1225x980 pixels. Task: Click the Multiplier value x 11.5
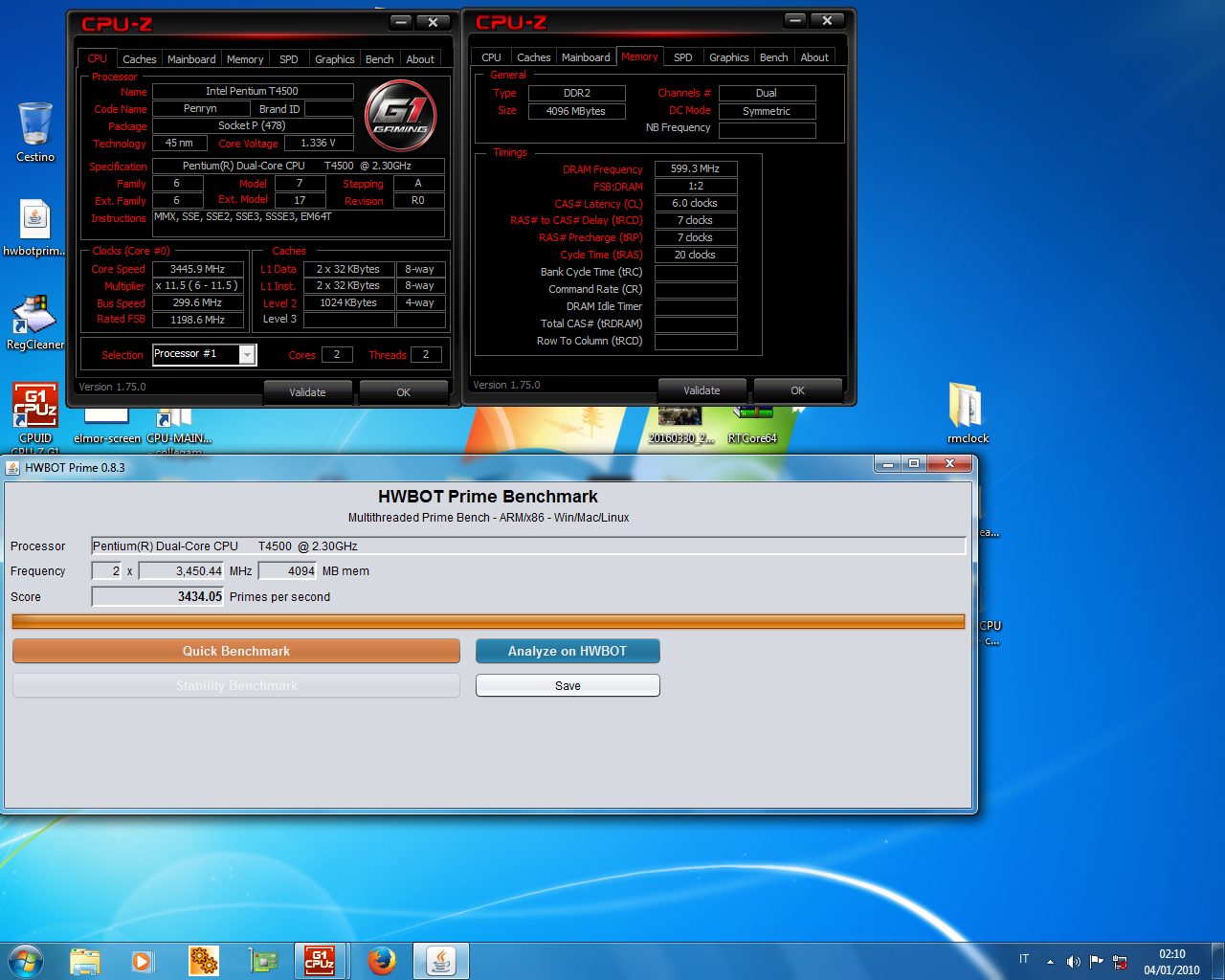tap(197, 285)
